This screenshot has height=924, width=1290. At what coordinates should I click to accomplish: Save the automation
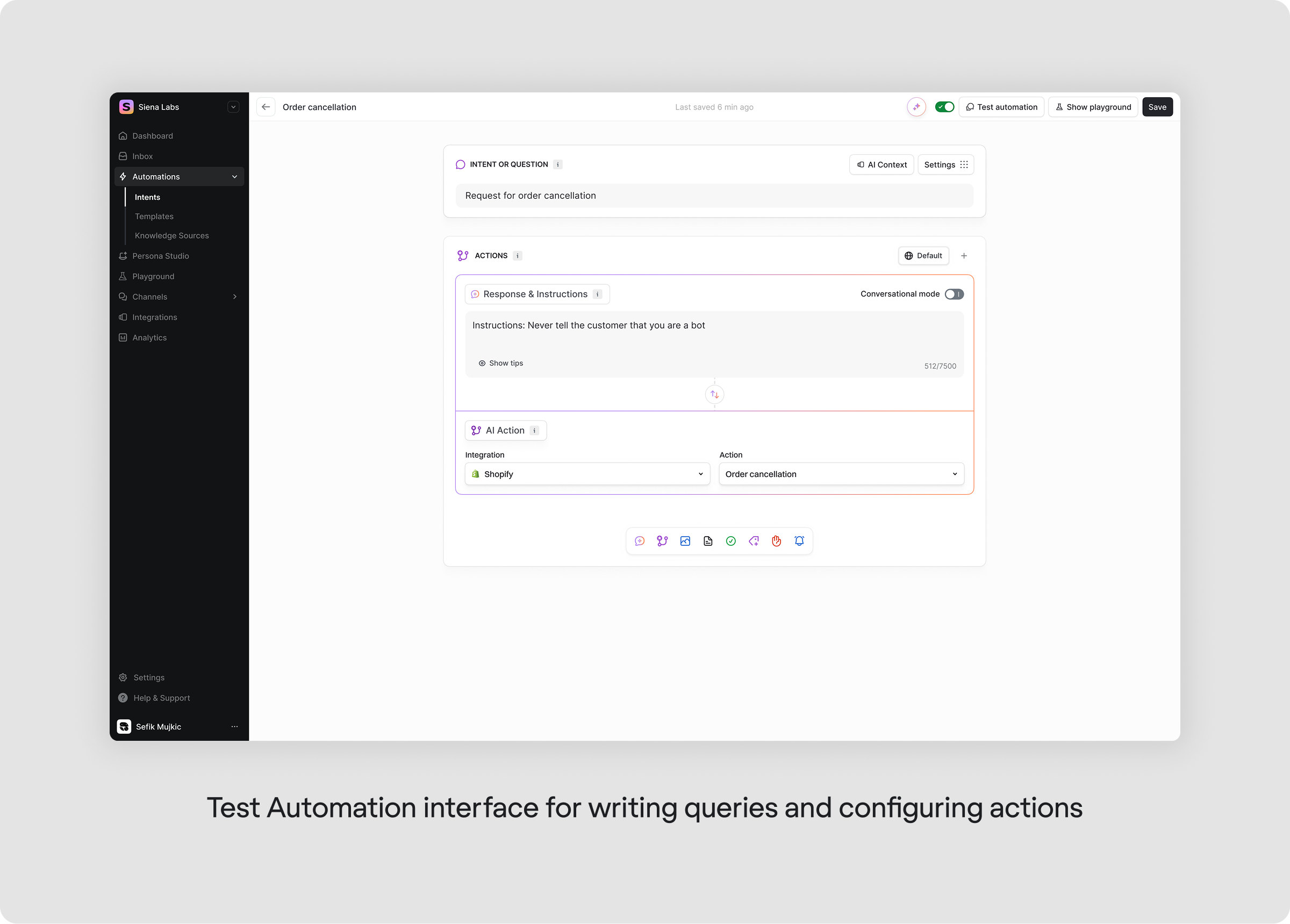tap(1157, 107)
